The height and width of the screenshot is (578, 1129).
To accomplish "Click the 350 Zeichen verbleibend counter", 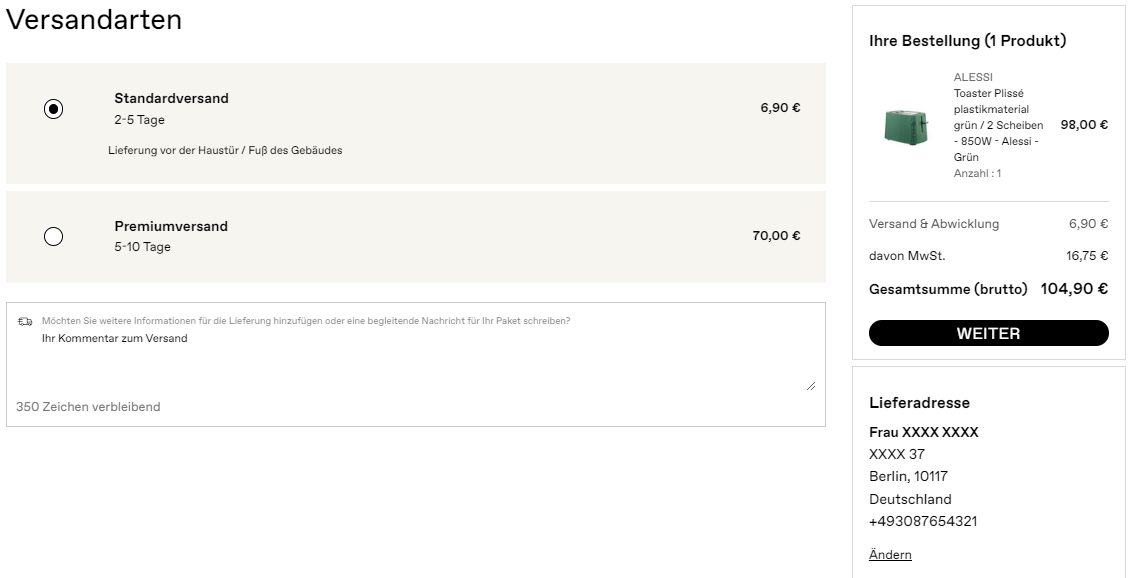I will click(88, 407).
